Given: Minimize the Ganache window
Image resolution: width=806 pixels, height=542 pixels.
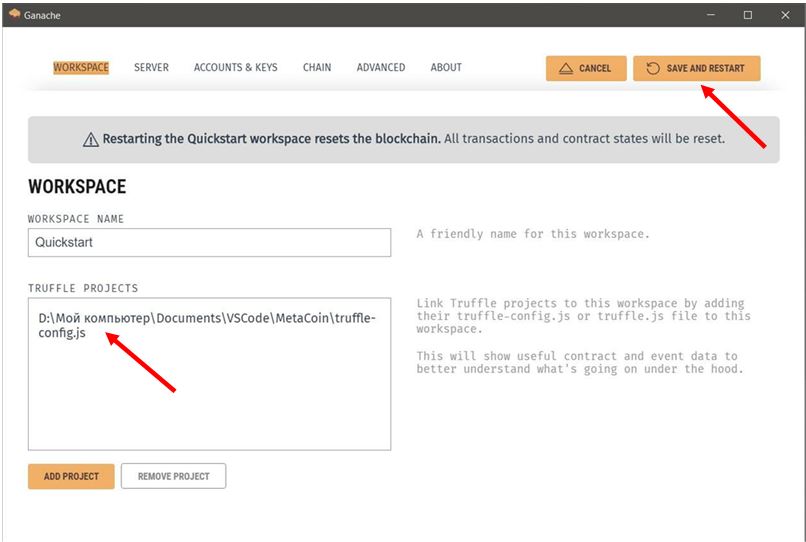Looking at the screenshot, I should [x=711, y=15].
